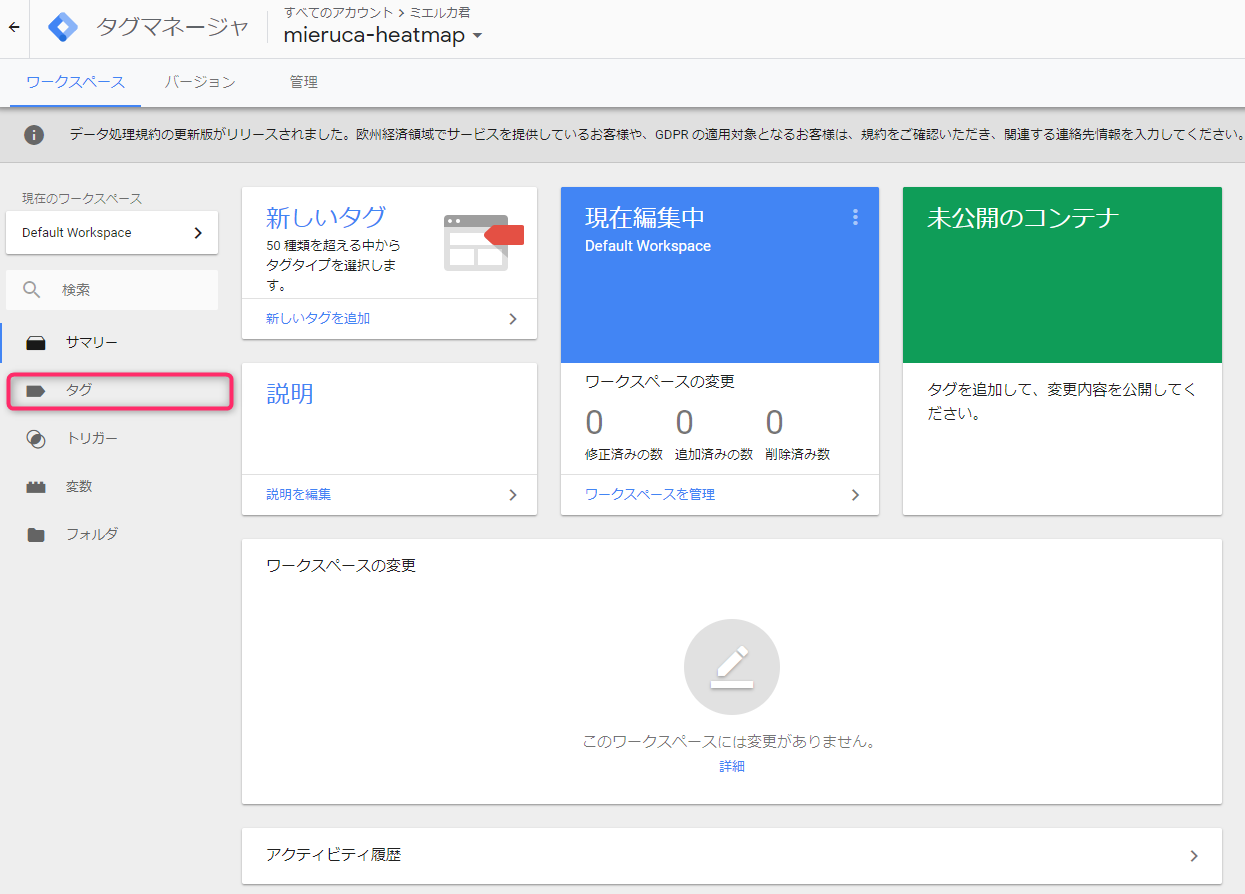Open the Default Workspace selector
1245x894 pixels.
[112, 233]
